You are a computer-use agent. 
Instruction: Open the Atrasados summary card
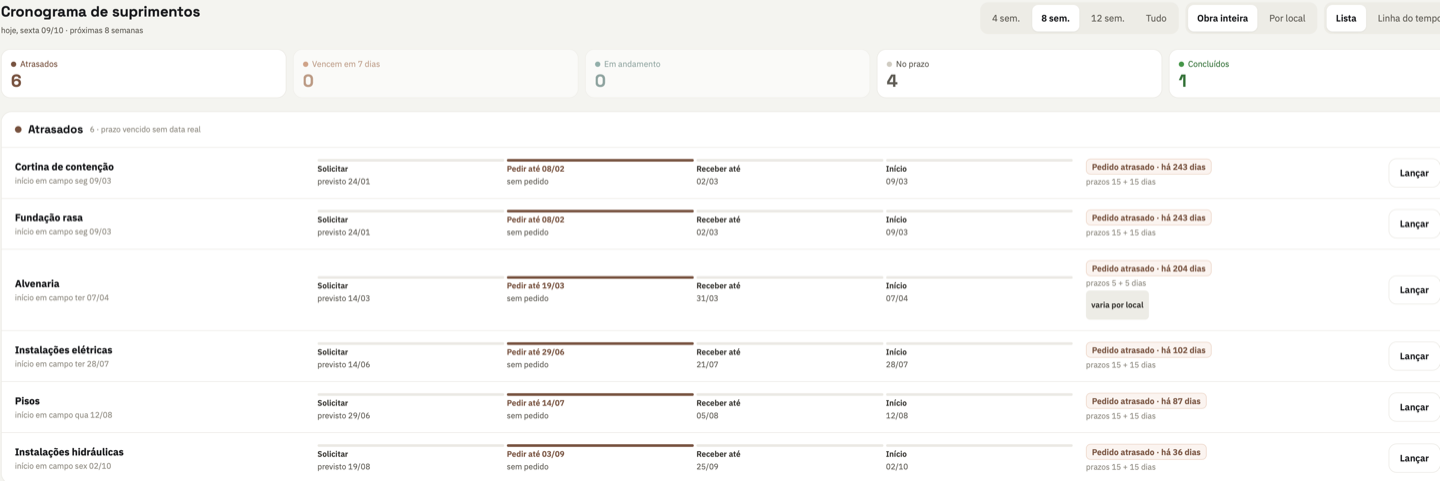[x=143, y=73]
